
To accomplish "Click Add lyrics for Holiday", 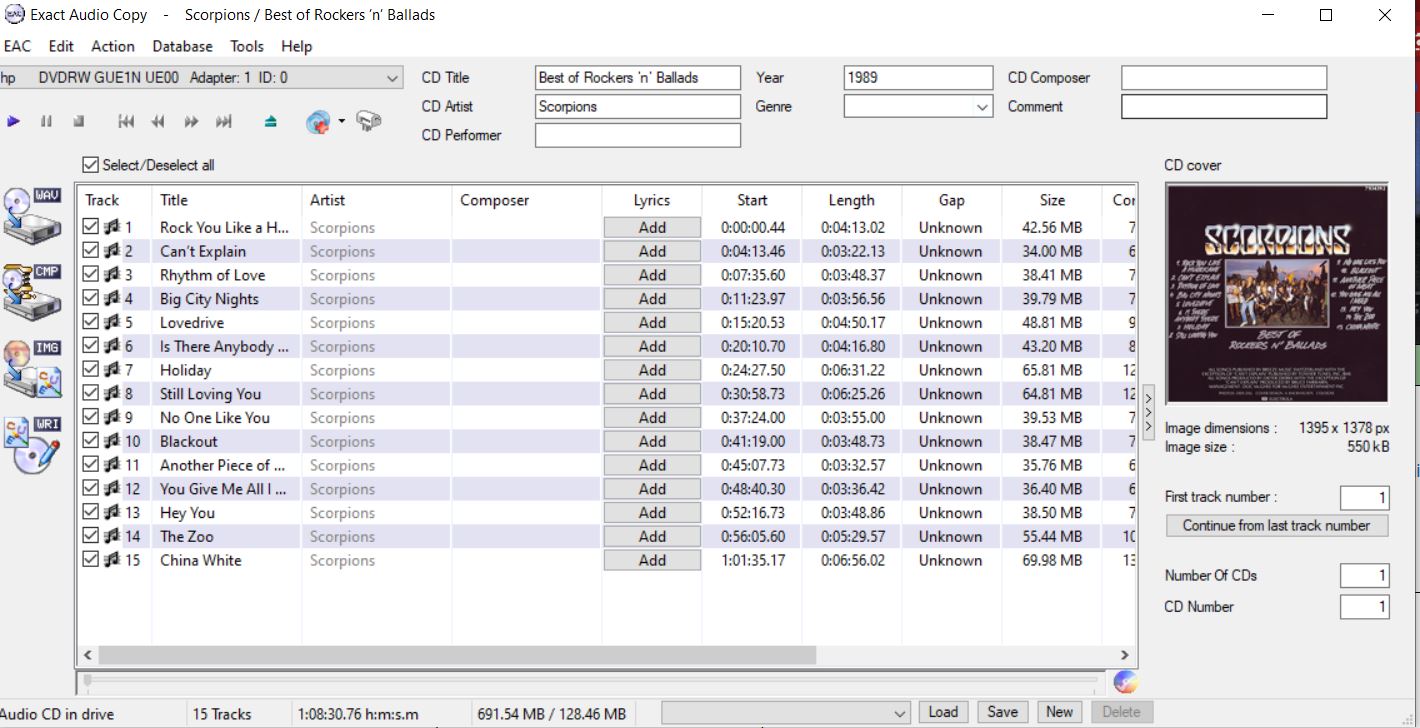I will click(652, 370).
